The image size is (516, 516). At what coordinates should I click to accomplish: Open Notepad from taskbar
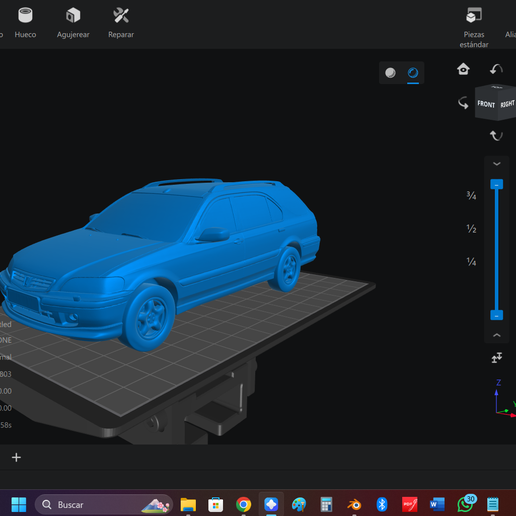[492, 504]
